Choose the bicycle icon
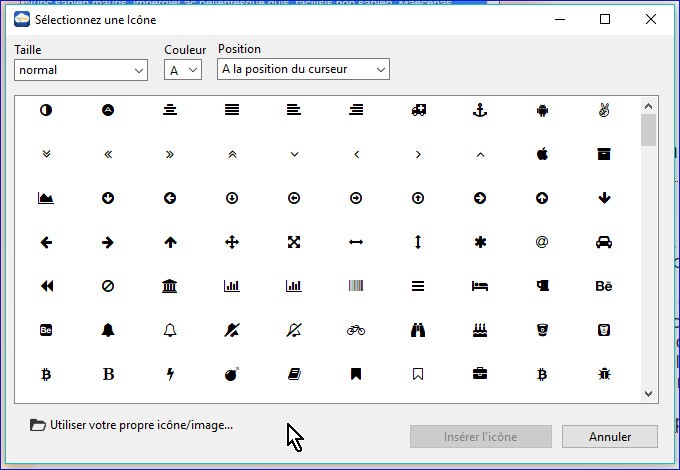The image size is (680, 470). pos(356,330)
